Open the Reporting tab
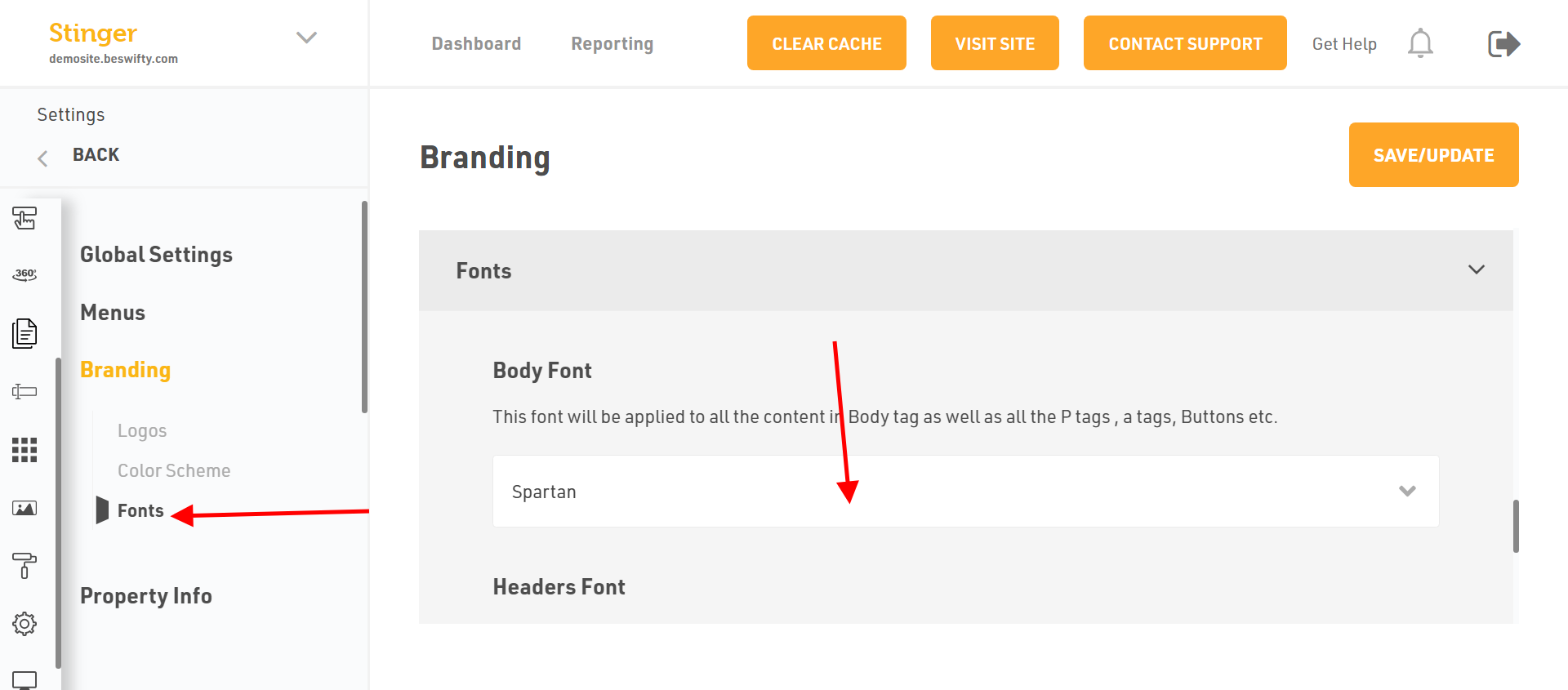Image resolution: width=1568 pixels, height=690 pixels. point(612,44)
